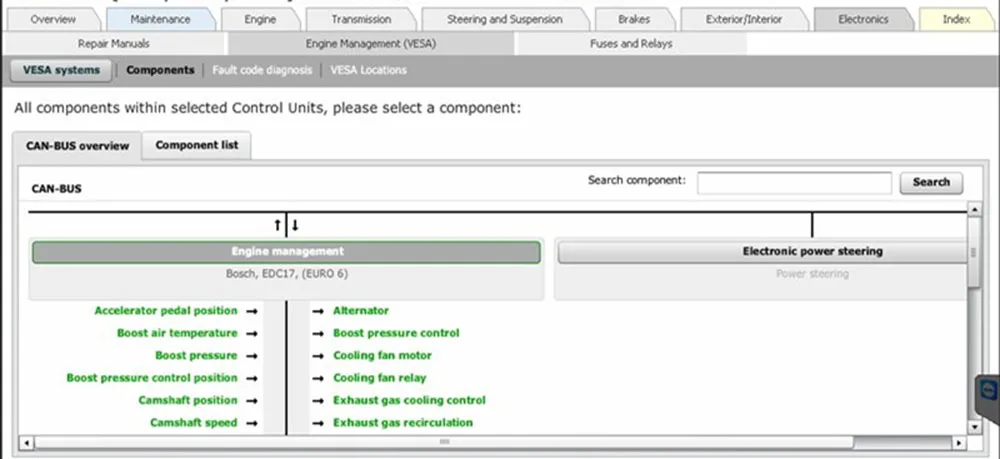Go to VESA Locations
The image size is (1000, 459).
click(368, 70)
